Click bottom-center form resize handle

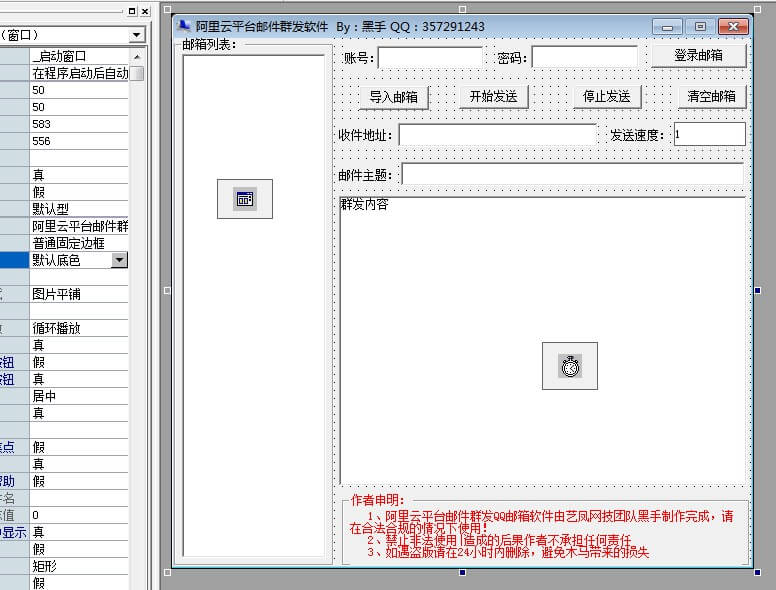coord(462,572)
